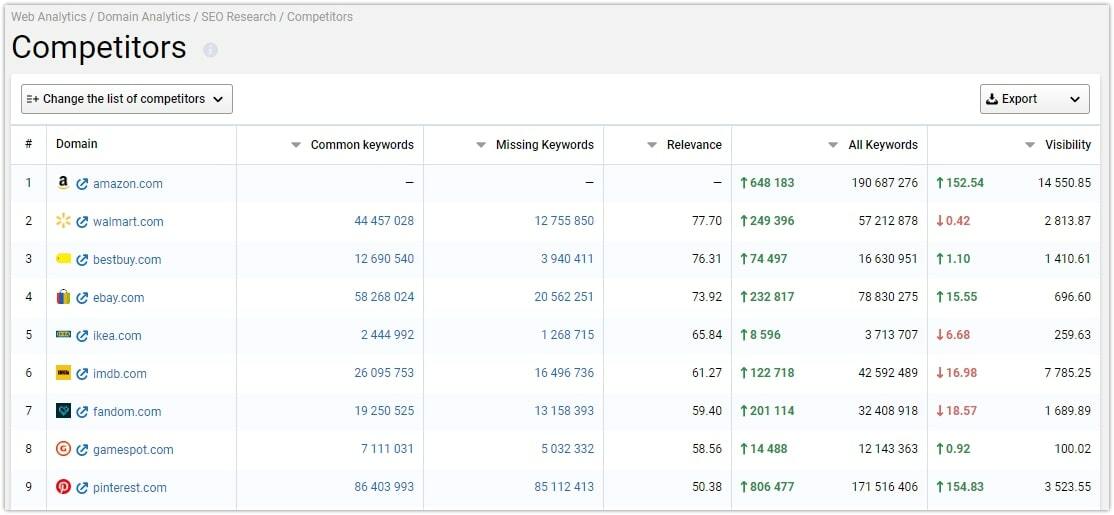Go to SEO Research breadcrumb
This screenshot has height=515, width=1114.
click(239, 16)
